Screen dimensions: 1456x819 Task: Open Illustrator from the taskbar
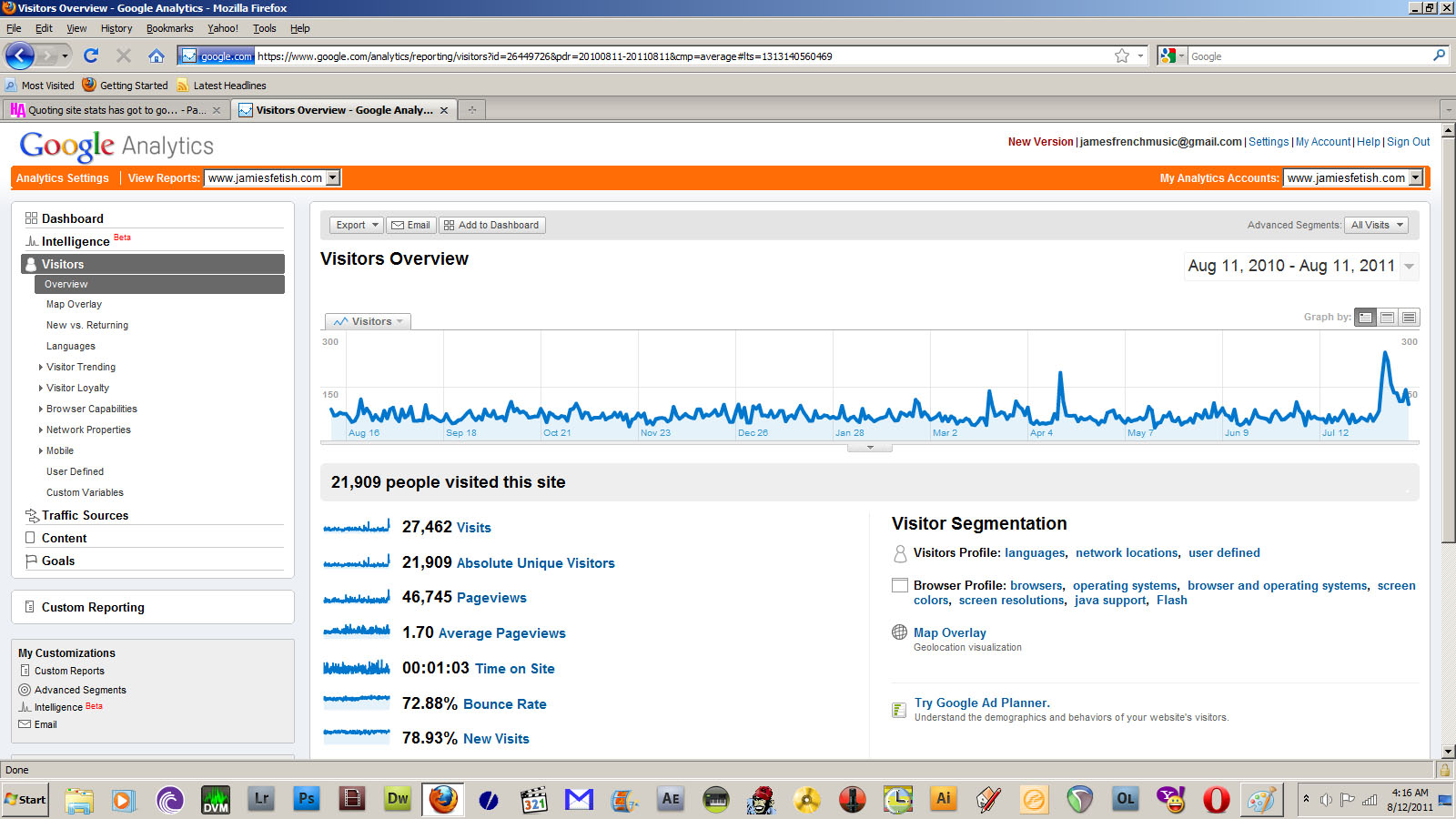[944, 800]
